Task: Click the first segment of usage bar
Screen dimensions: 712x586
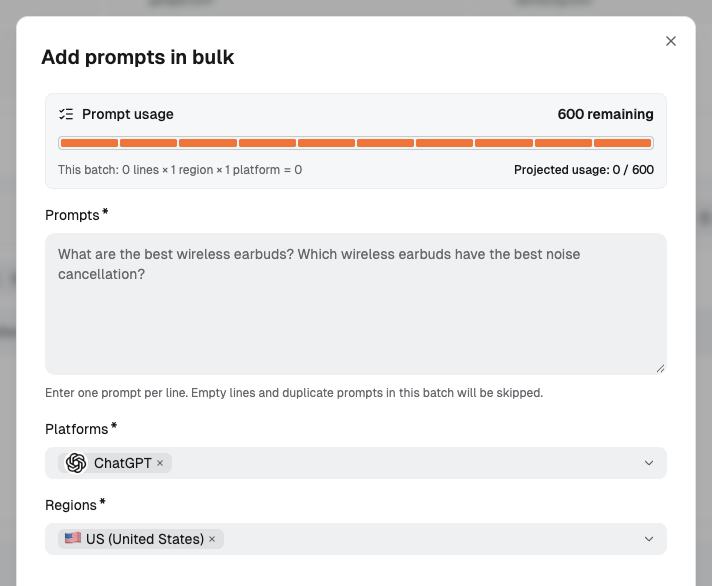Action: [x=89, y=143]
